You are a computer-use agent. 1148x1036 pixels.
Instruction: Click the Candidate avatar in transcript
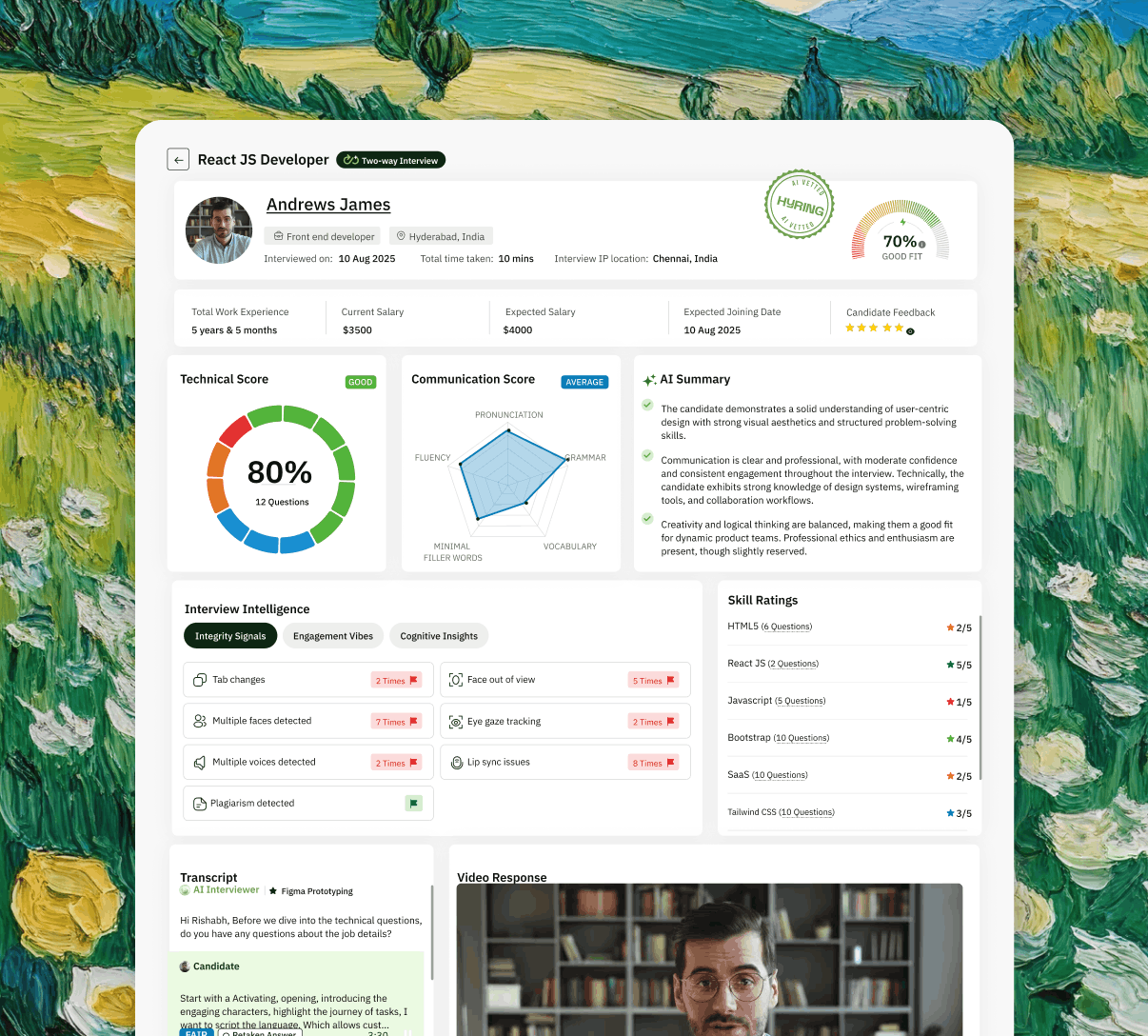[x=185, y=966]
